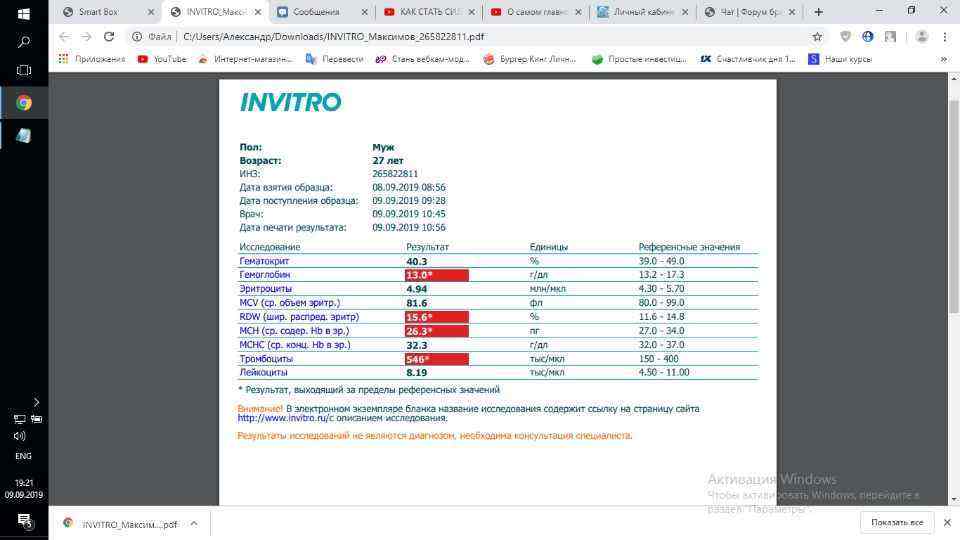Show hidden bookmarks via the double chevron
The width and height of the screenshot is (960, 540).
943,59
